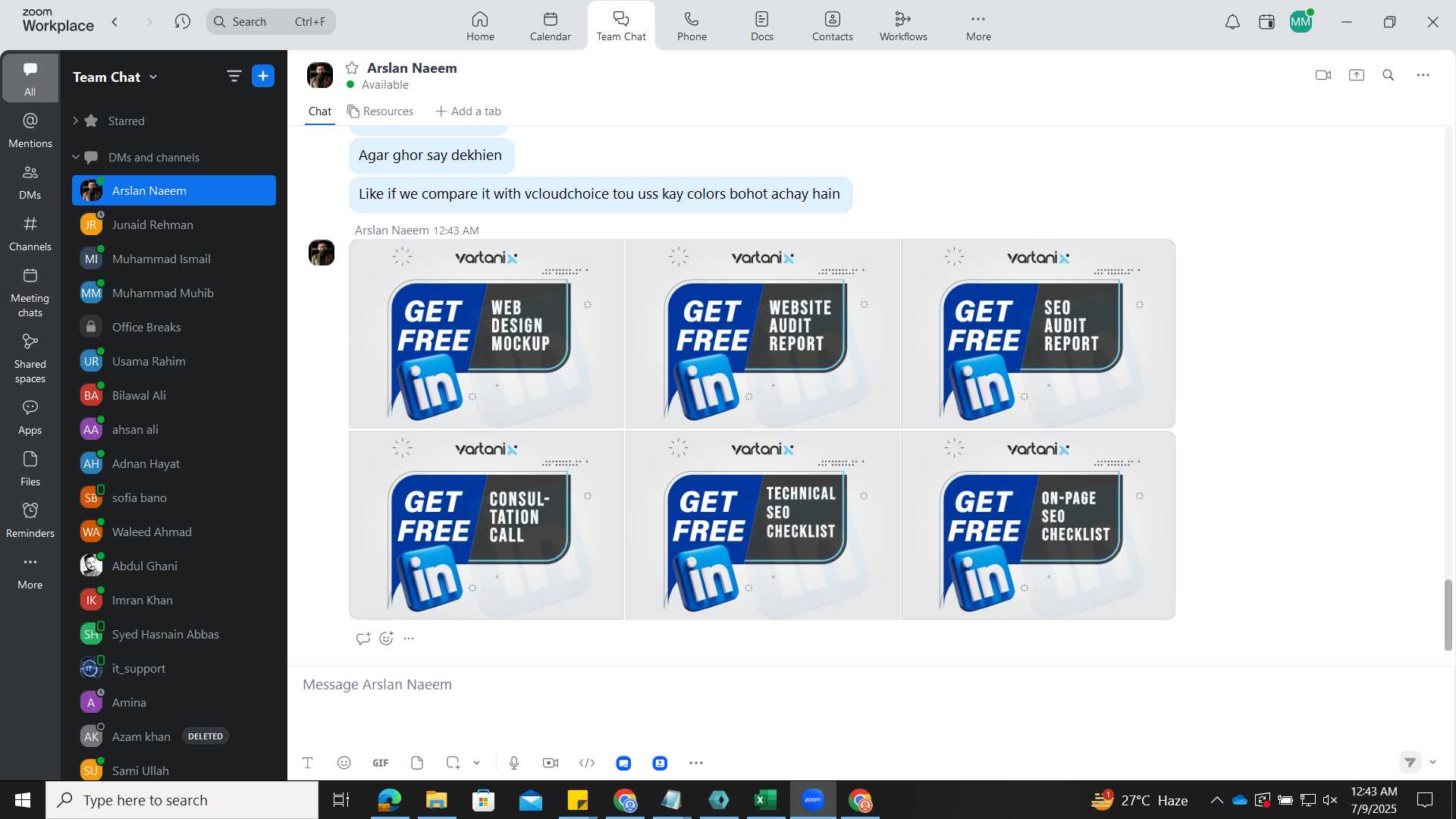Open the Home tab
The image size is (1456, 819).
pyautogui.click(x=480, y=26)
